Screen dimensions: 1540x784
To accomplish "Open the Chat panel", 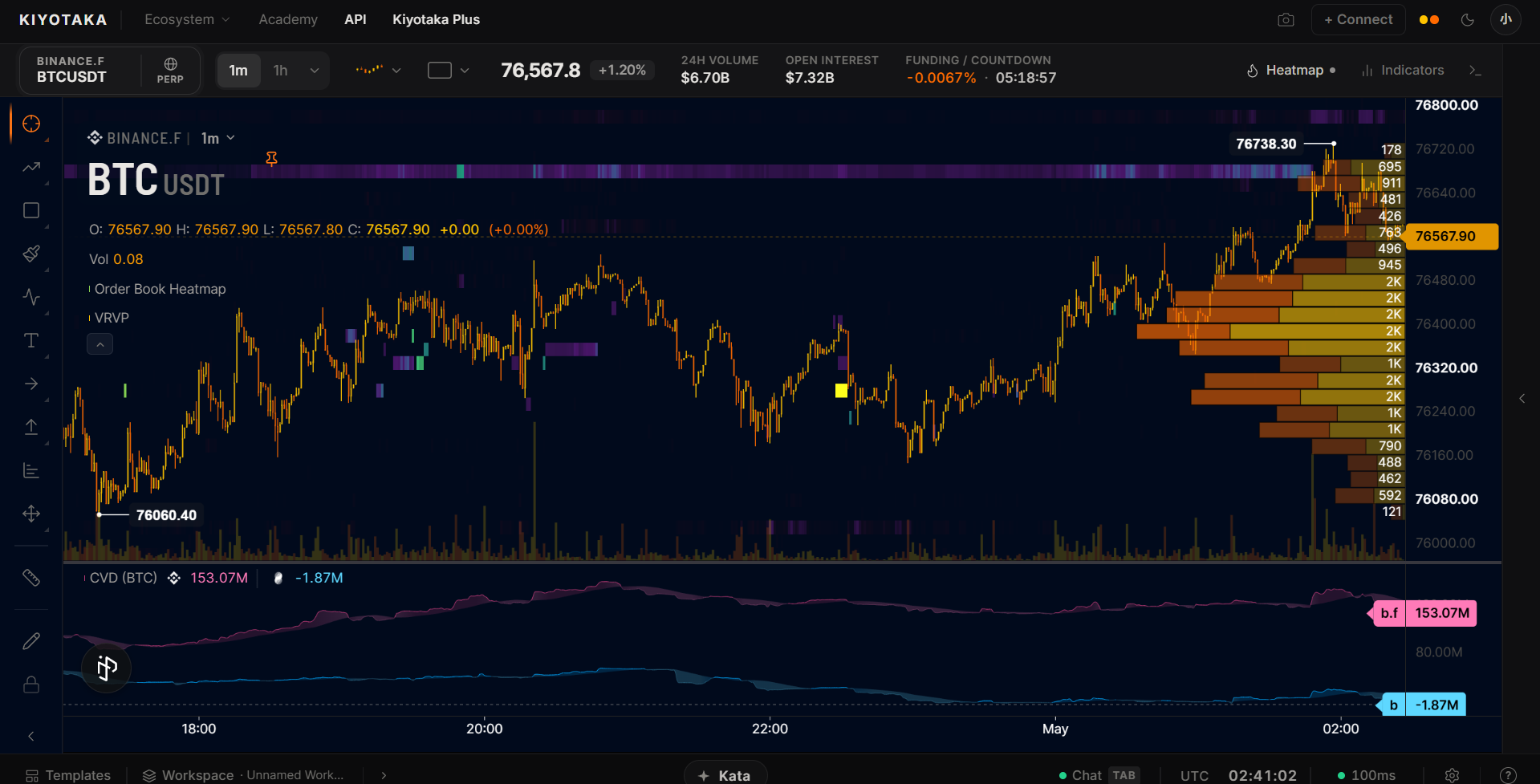I will click(1098, 775).
